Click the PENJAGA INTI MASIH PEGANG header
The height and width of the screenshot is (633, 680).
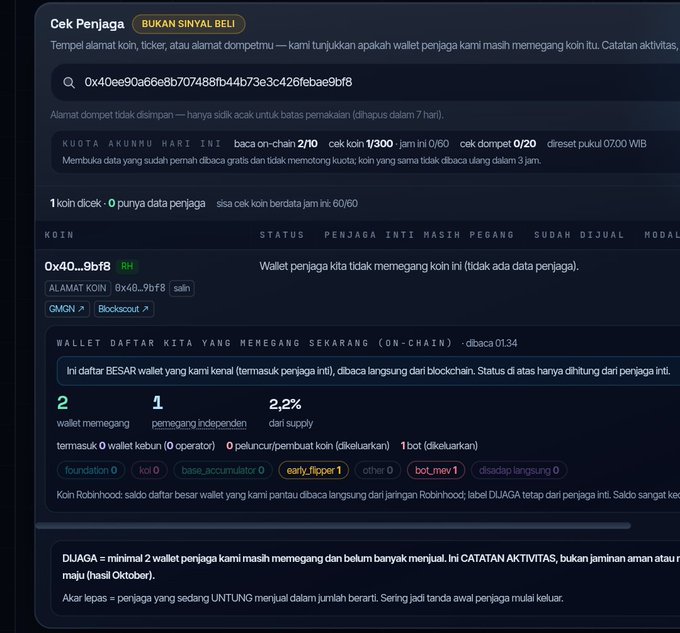coord(419,235)
